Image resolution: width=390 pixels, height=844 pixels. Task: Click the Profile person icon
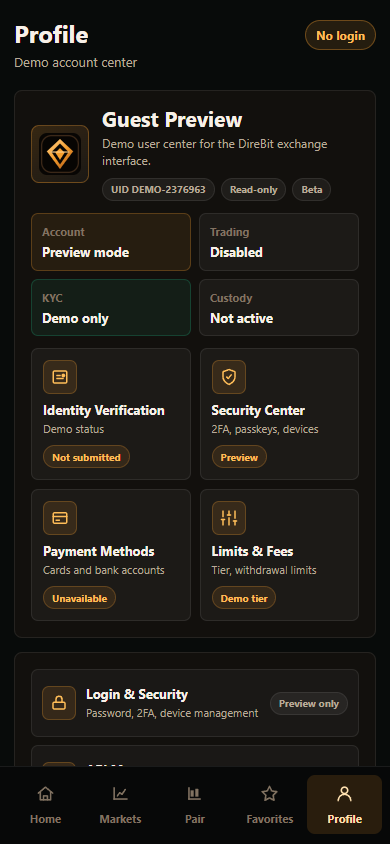point(344,793)
